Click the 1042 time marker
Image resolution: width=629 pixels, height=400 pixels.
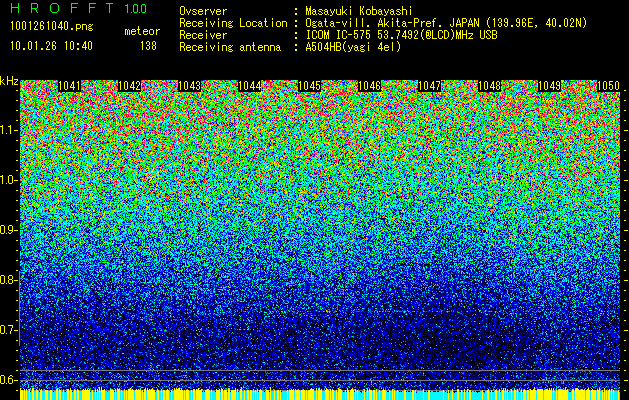(x=130, y=86)
